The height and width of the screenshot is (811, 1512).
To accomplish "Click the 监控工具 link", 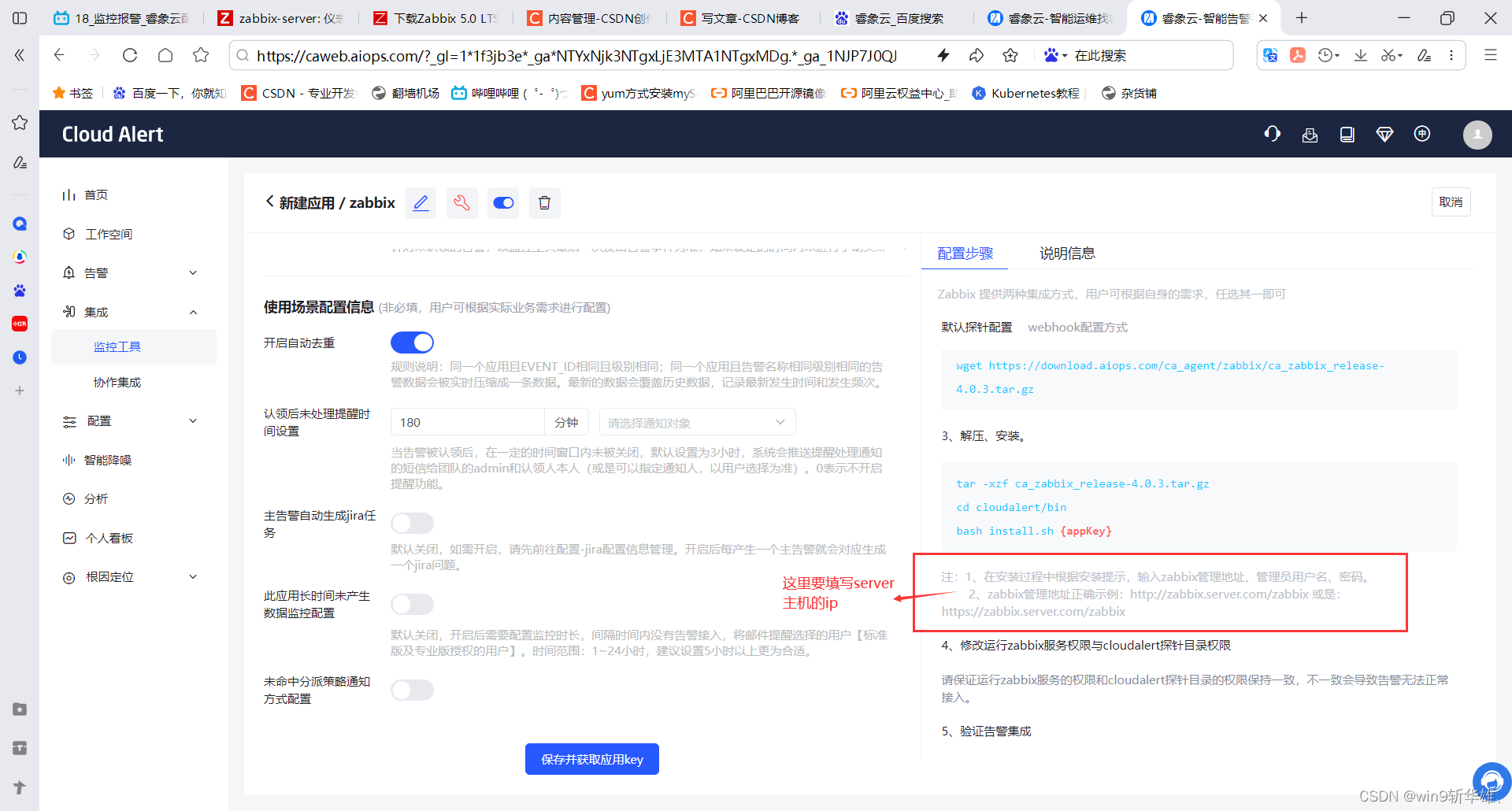I will tap(117, 346).
